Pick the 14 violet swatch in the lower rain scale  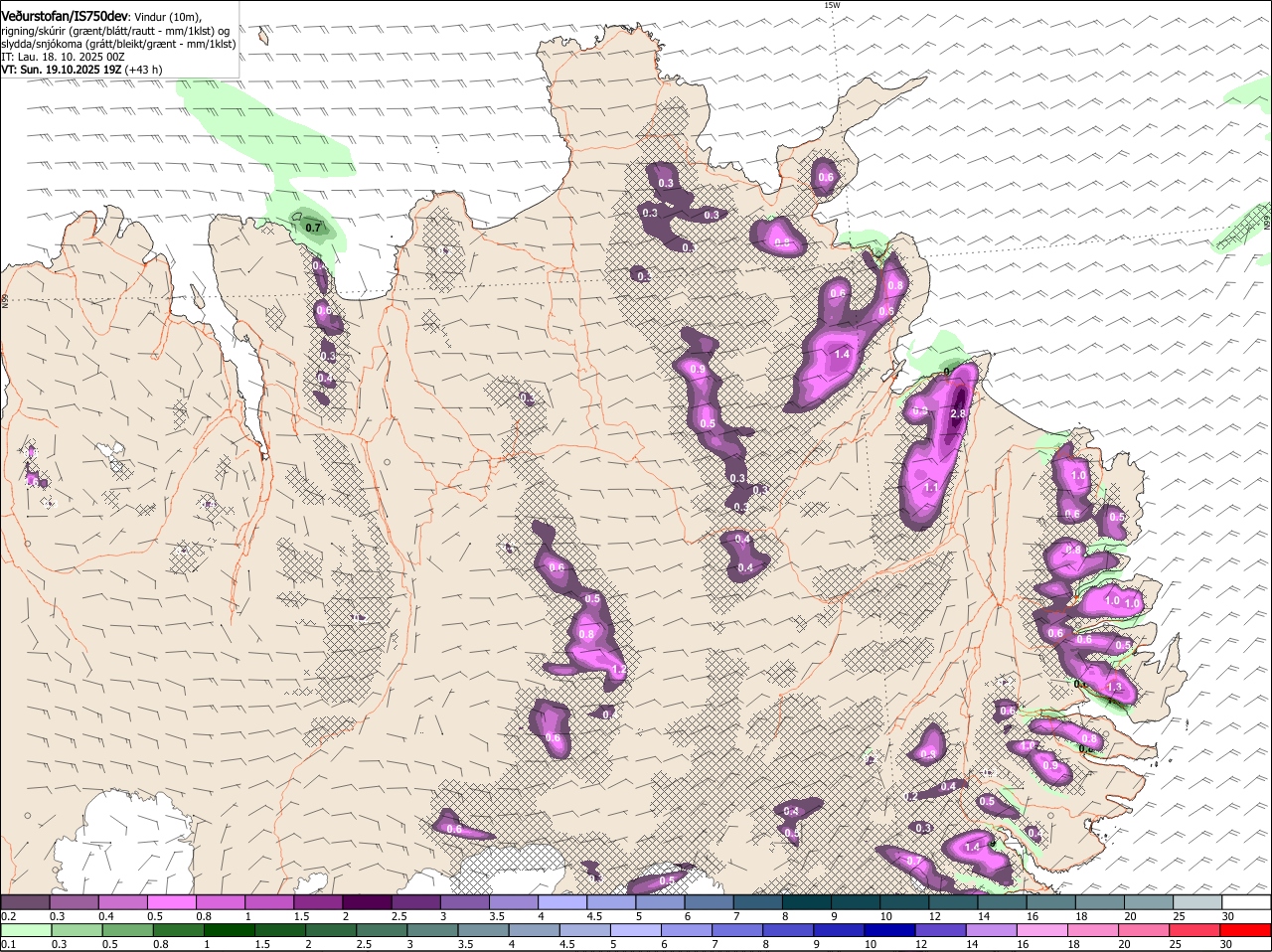(993, 930)
